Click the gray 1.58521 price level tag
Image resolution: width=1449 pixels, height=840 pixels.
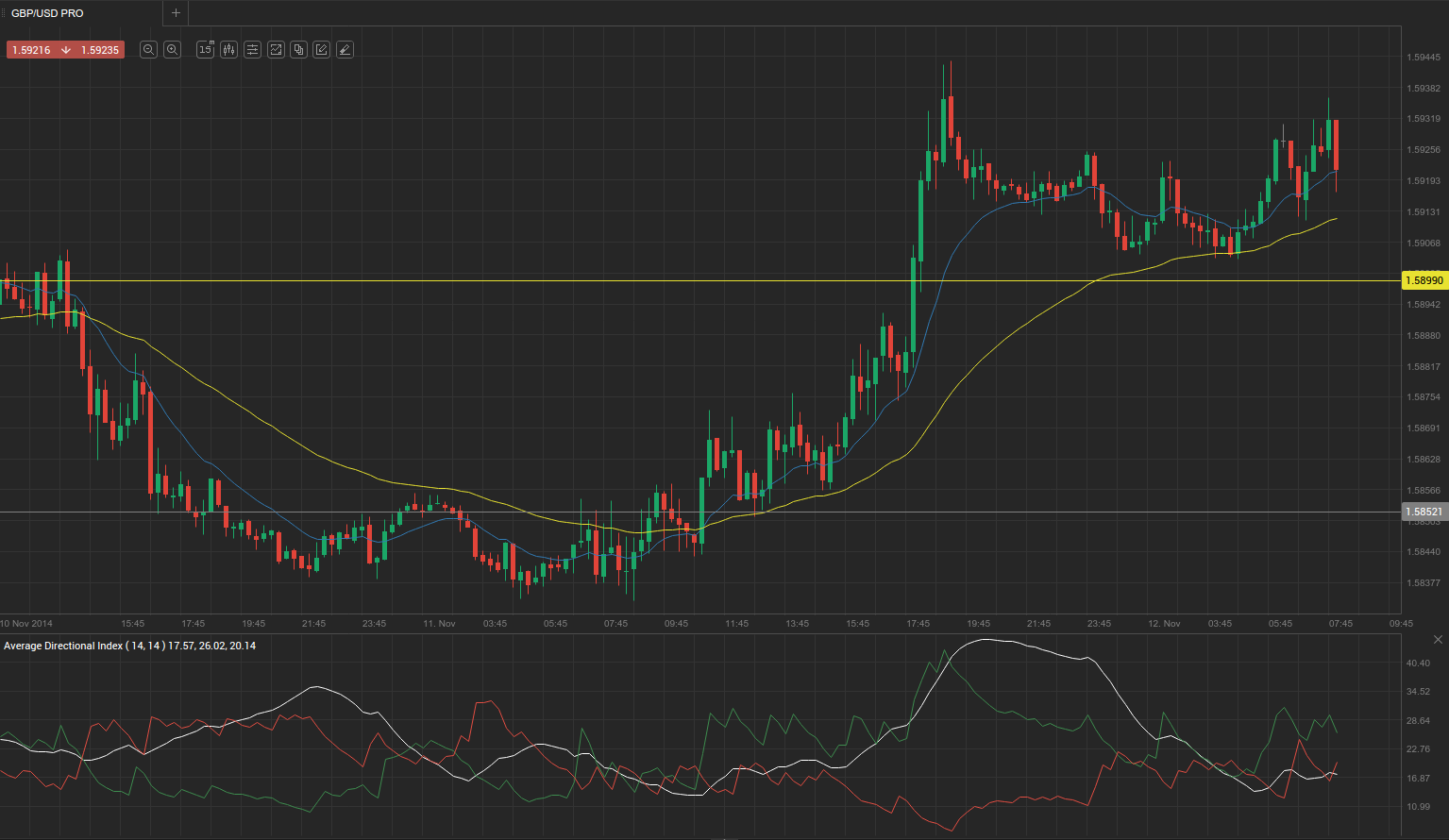pos(1424,512)
